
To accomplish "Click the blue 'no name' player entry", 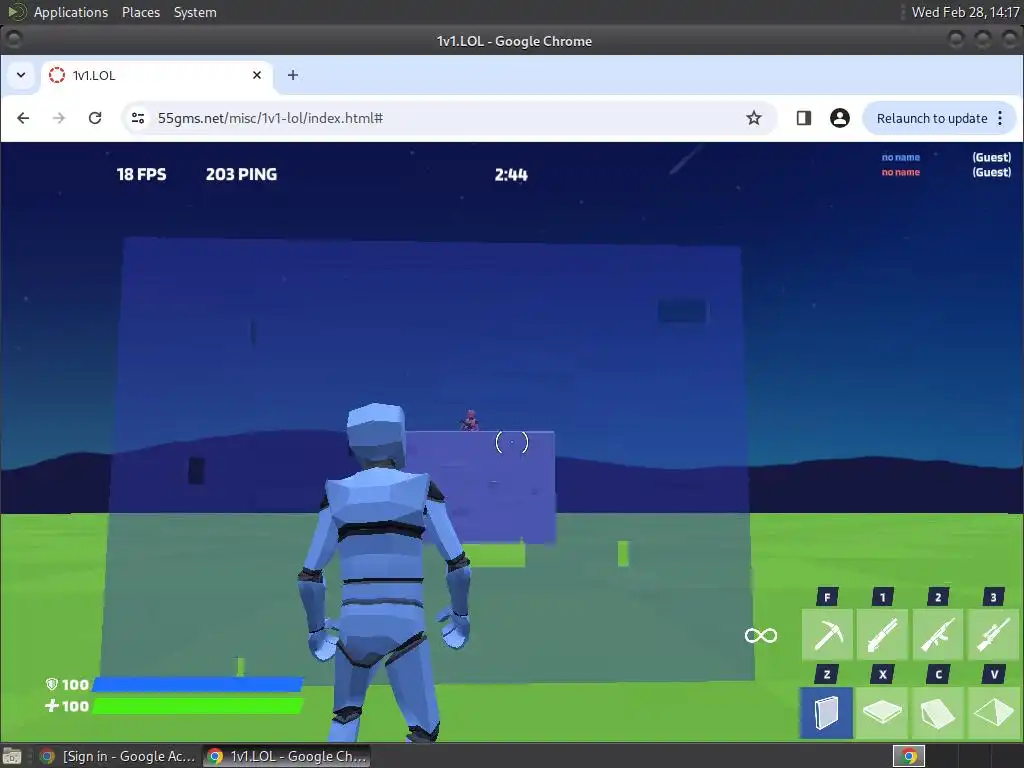I will tap(901, 157).
